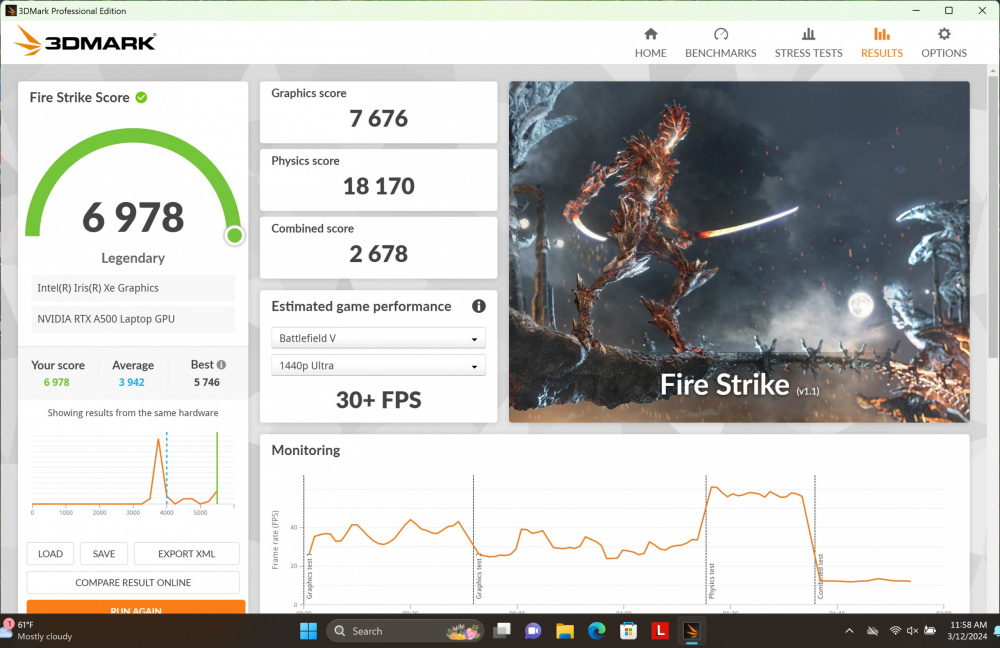
Task: Click the SAVE button
Action: pyautogui.click(x=104, y=554)
